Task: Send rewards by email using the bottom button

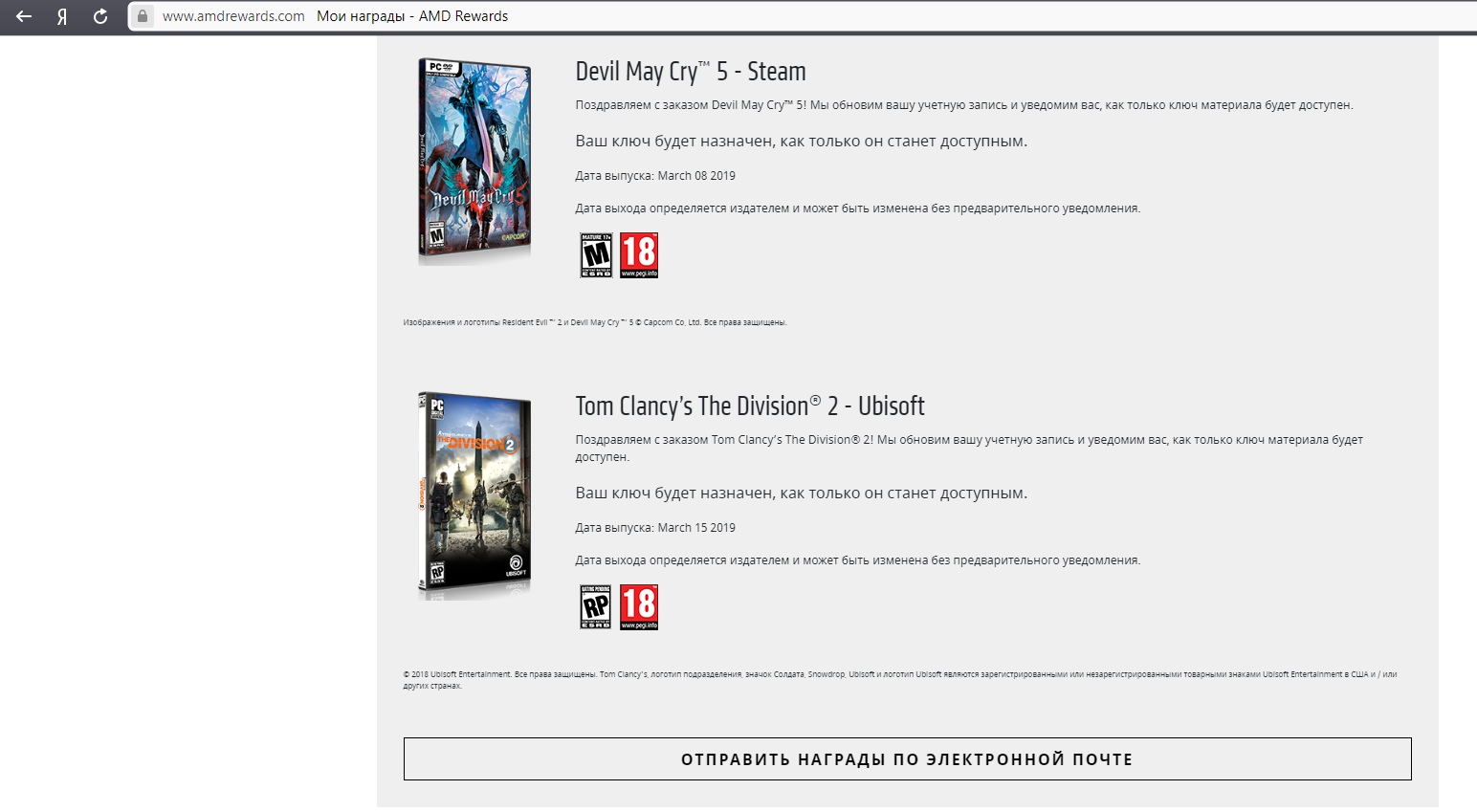Action: [x=907, y=759]
